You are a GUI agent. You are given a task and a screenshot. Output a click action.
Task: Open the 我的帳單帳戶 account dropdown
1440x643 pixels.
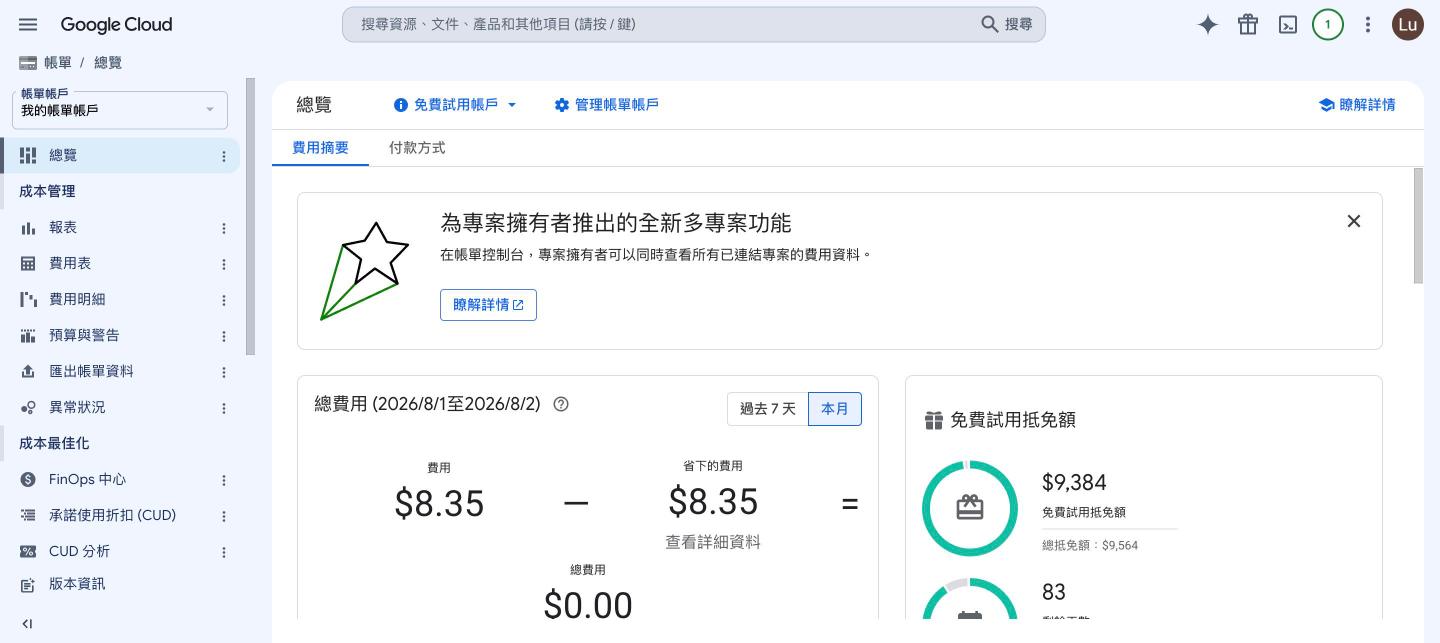(120, 110)
